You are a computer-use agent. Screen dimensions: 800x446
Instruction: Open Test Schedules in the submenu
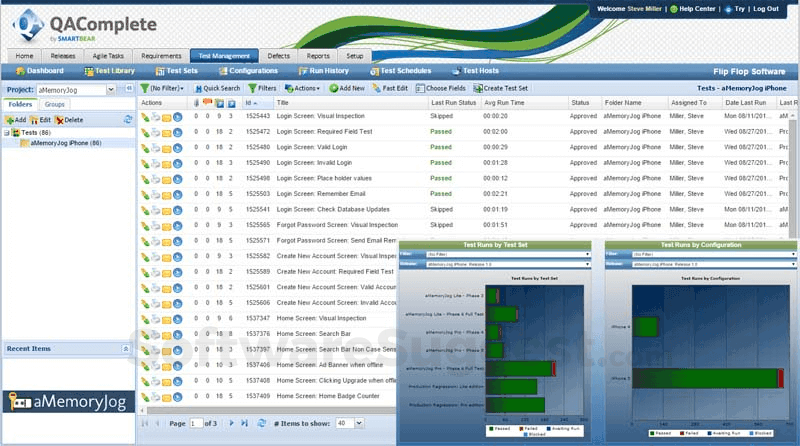click(x=401, y=71)
